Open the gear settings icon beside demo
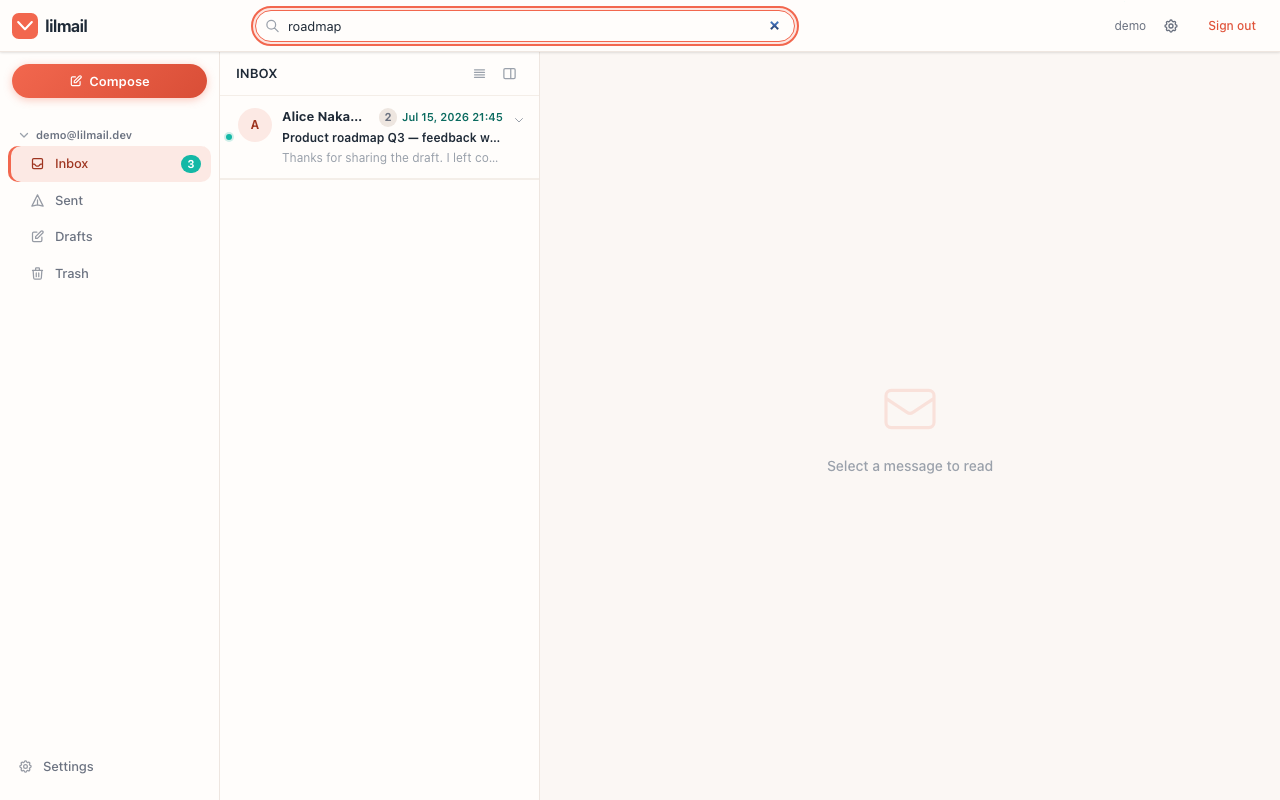This screenshot has height=800, width=1280. pos(1171,26)
